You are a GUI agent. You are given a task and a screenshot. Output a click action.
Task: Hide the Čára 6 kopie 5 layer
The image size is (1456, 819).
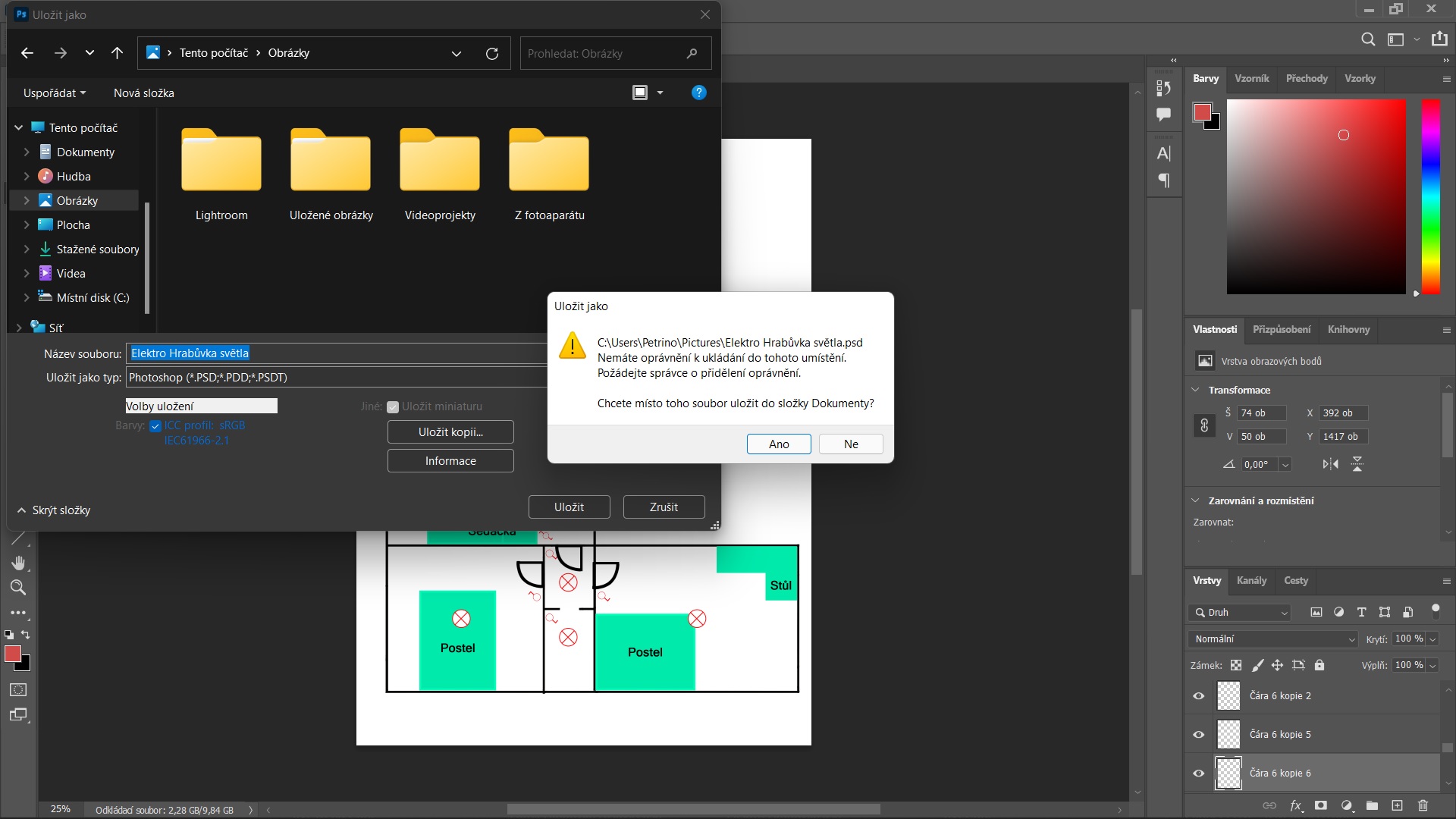[1199, 735]
